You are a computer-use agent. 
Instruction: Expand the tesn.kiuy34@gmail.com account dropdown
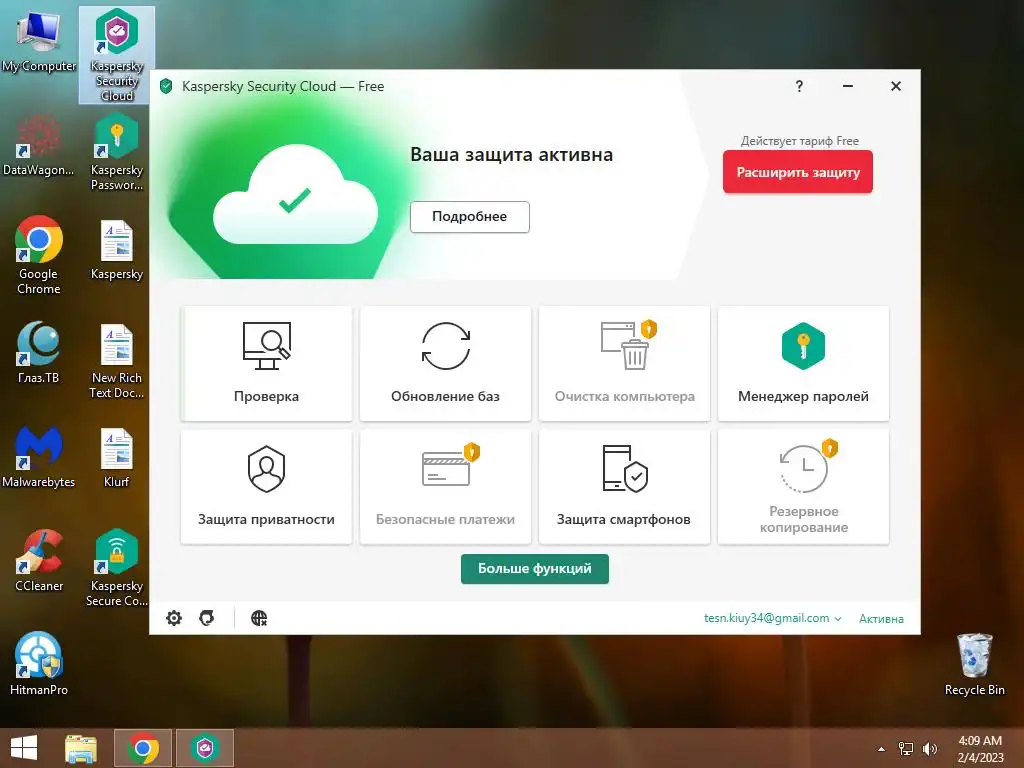coord(773,618)
